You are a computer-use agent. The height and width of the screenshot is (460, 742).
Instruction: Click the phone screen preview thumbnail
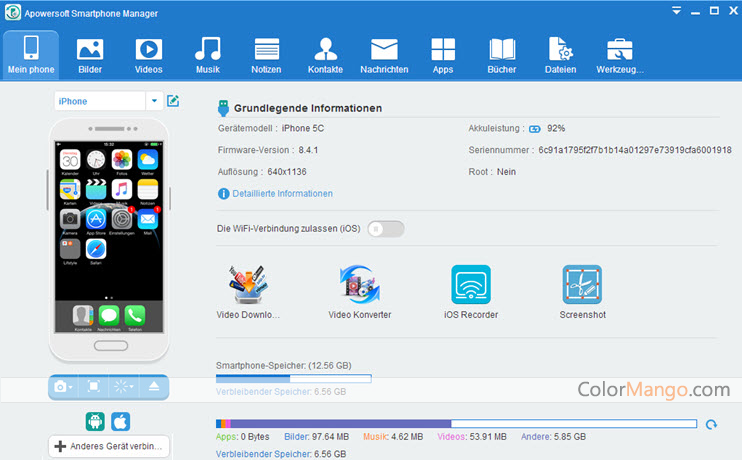coord(109,236)
